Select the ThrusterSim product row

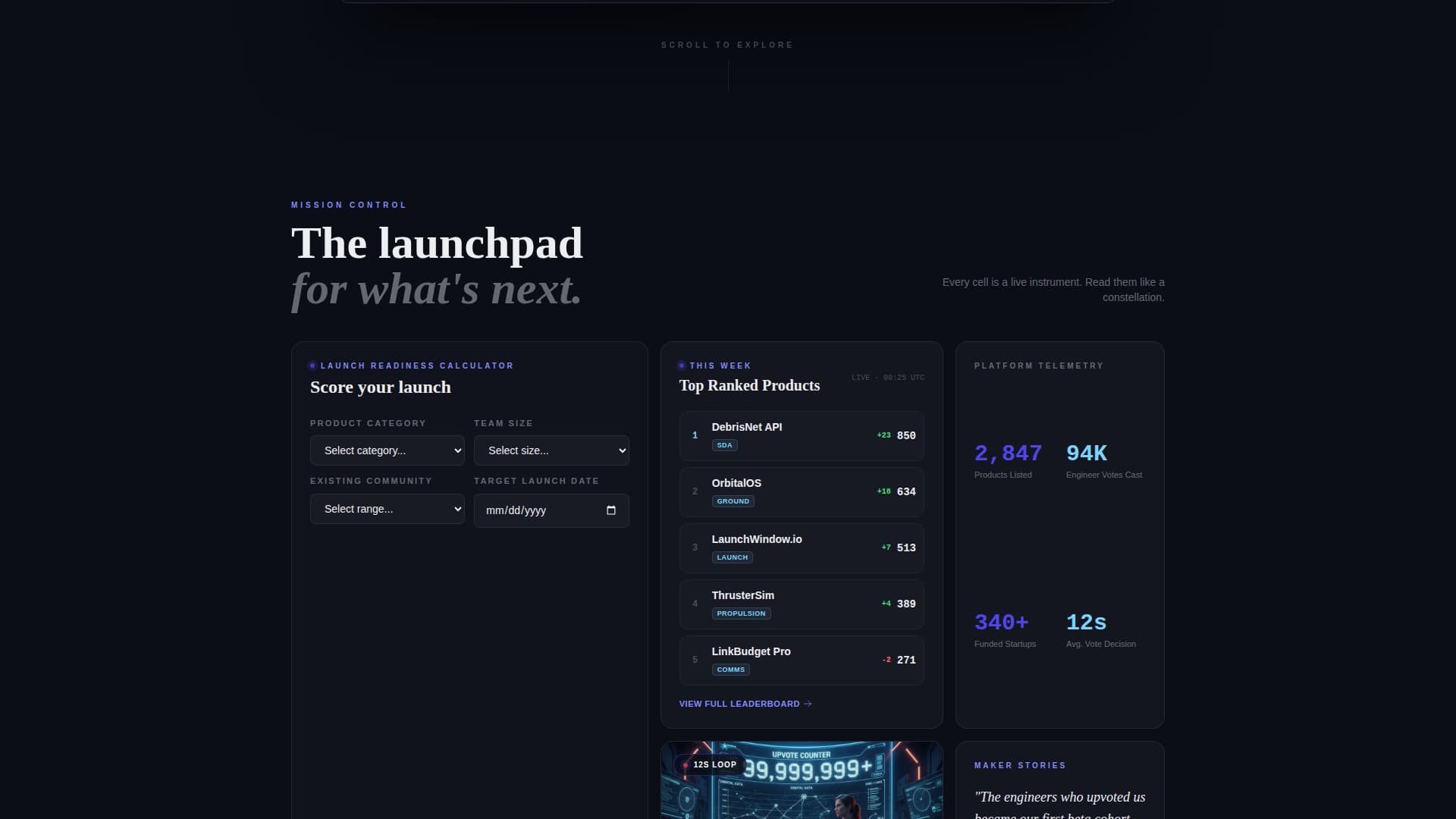(802, 604)
